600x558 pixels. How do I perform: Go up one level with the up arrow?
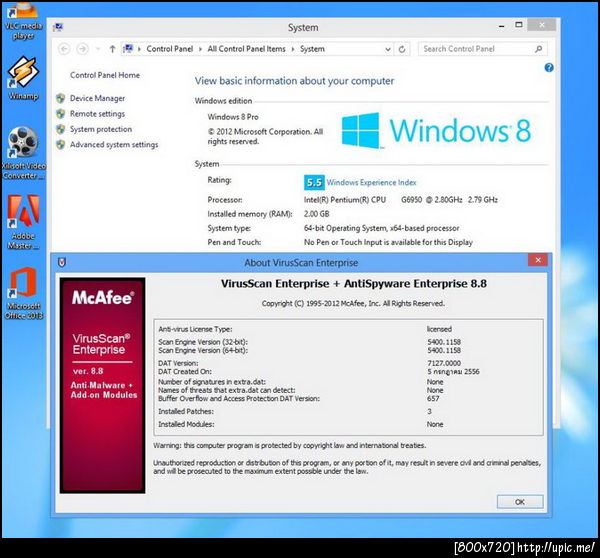point(112,49)
